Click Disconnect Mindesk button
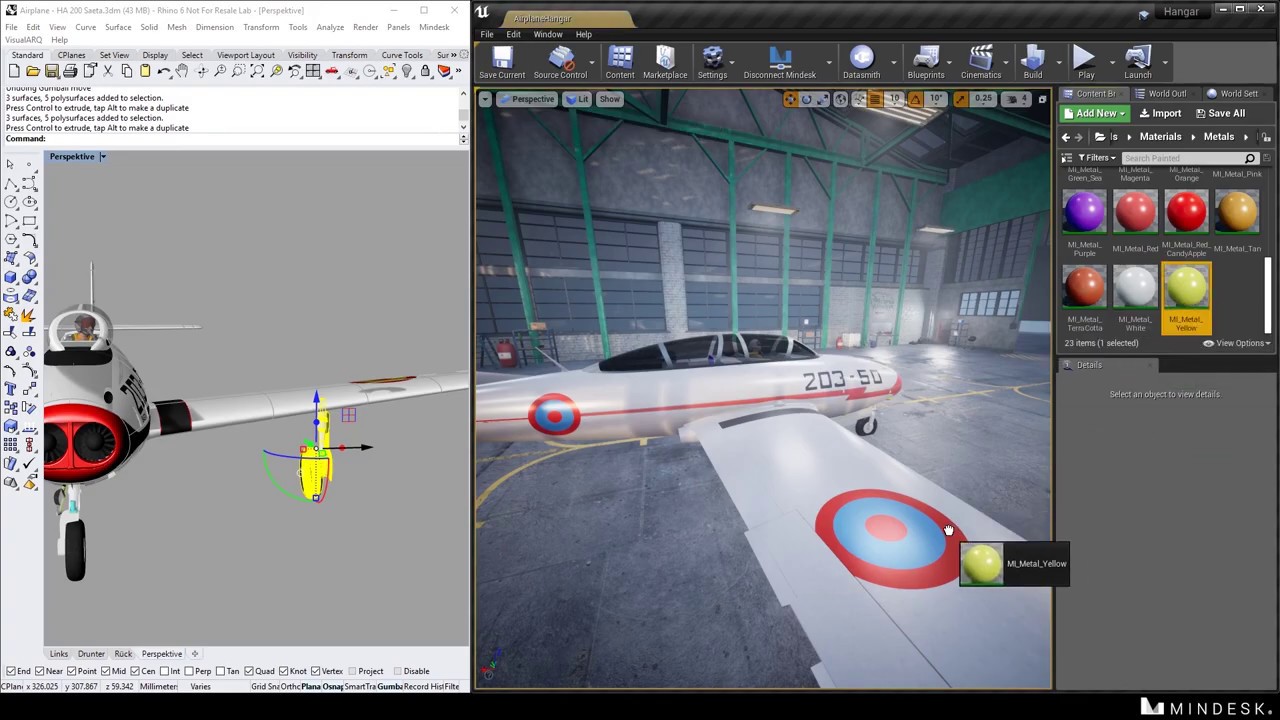The image size is (1280, 720). click(x=780, y=63)
